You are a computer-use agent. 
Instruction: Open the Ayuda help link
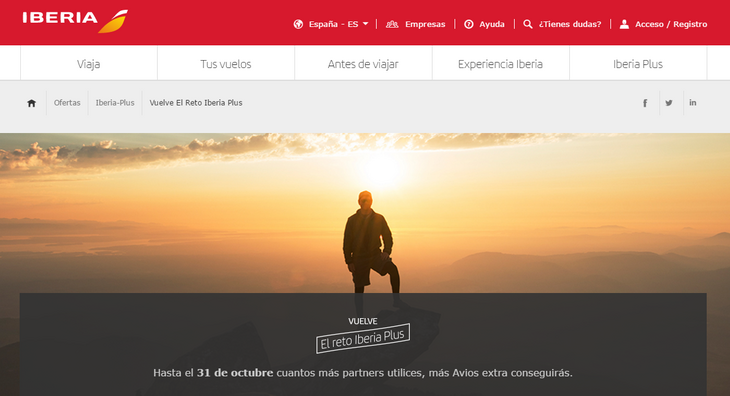tap(492, 24)
